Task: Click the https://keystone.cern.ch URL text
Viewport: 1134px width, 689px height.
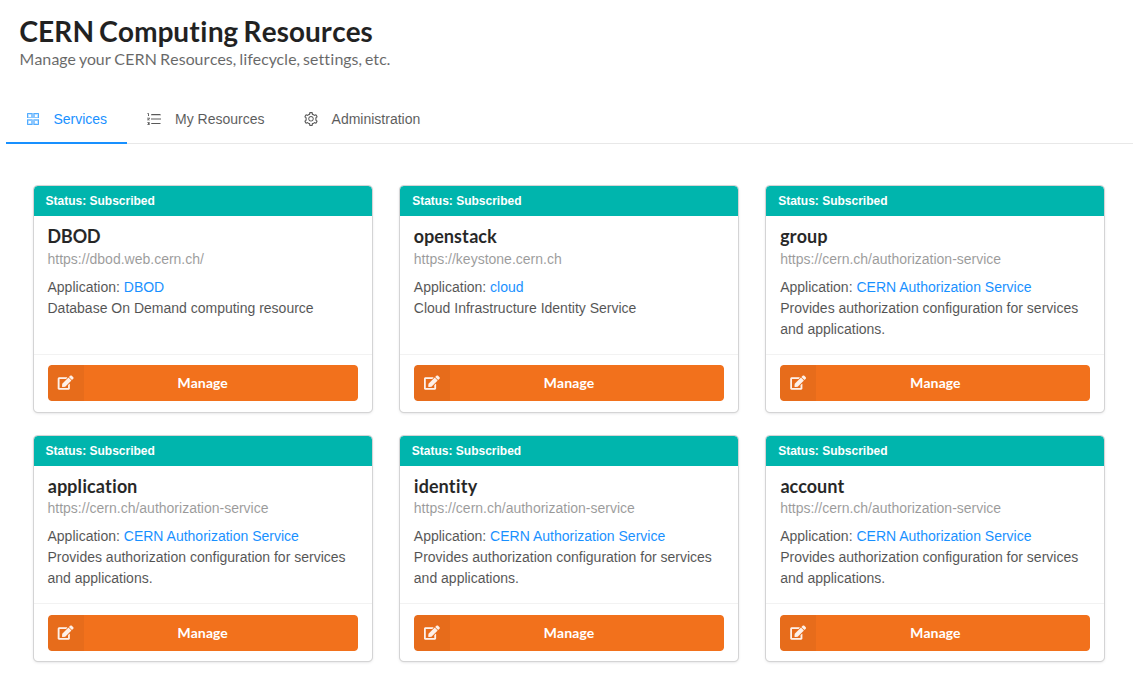Action: coord(487,259)
